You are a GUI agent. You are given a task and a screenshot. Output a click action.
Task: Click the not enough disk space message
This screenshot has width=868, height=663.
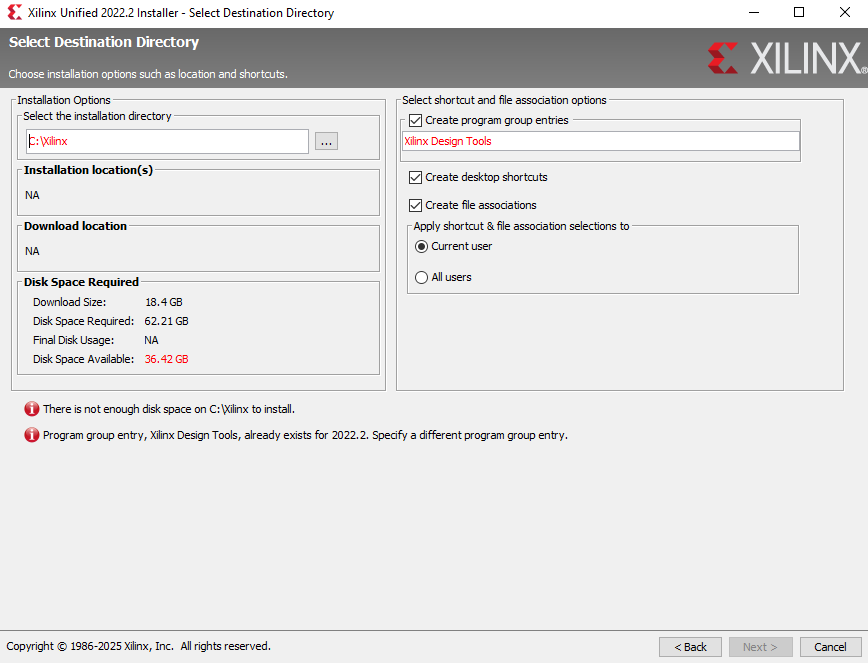click(x=169, y=410)
